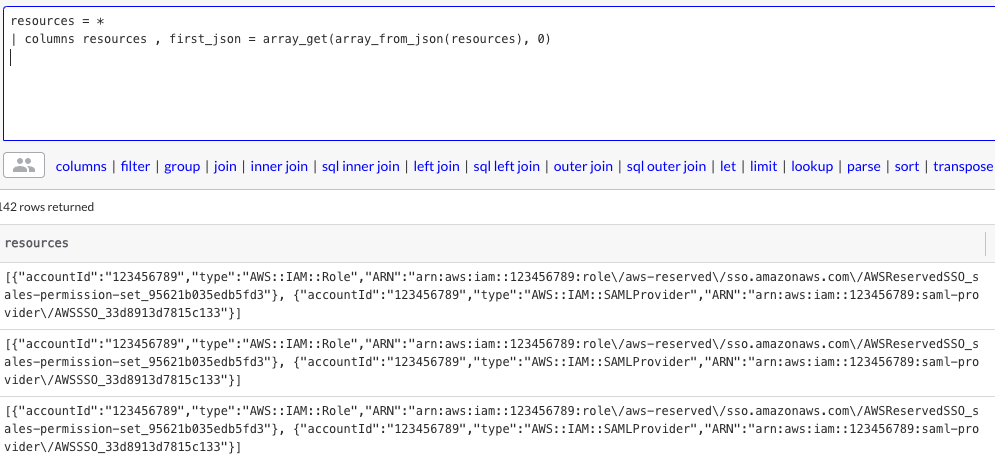The width and height of the screenshot is (995, 456).
Task: Click the parse operator link
Action: (863, 167)
